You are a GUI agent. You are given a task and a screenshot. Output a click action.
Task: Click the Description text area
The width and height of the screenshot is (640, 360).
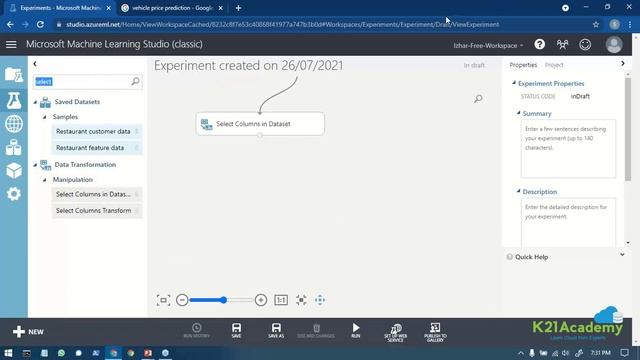coord(568,222)
